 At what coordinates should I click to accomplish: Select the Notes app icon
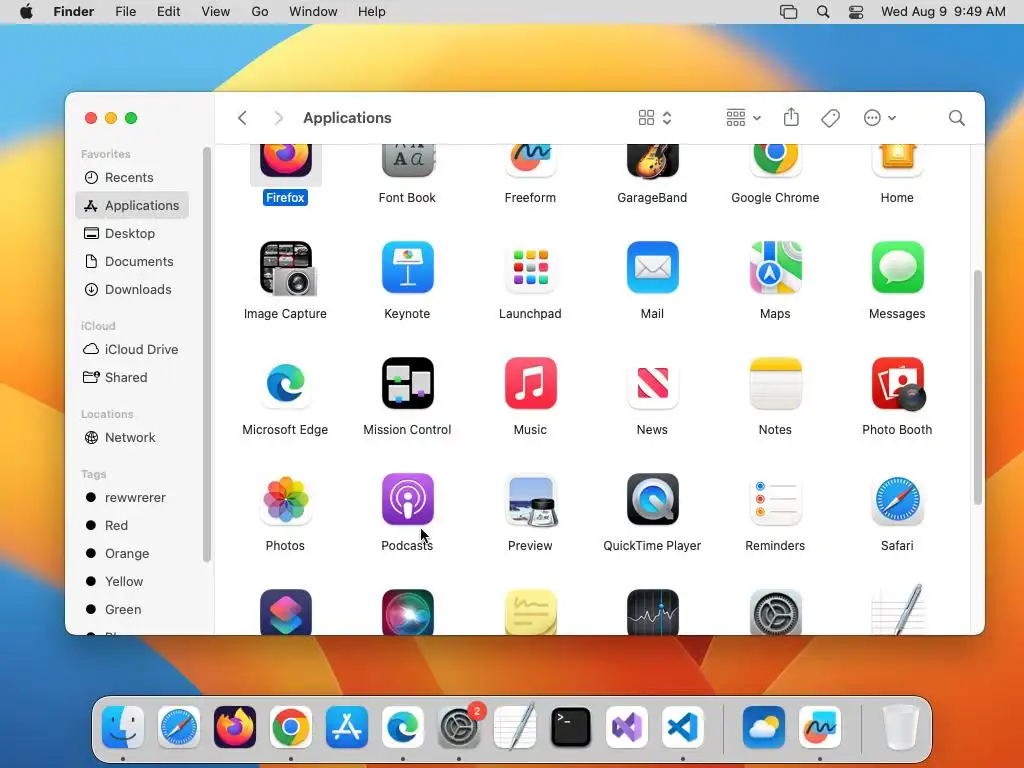point(775,383)
